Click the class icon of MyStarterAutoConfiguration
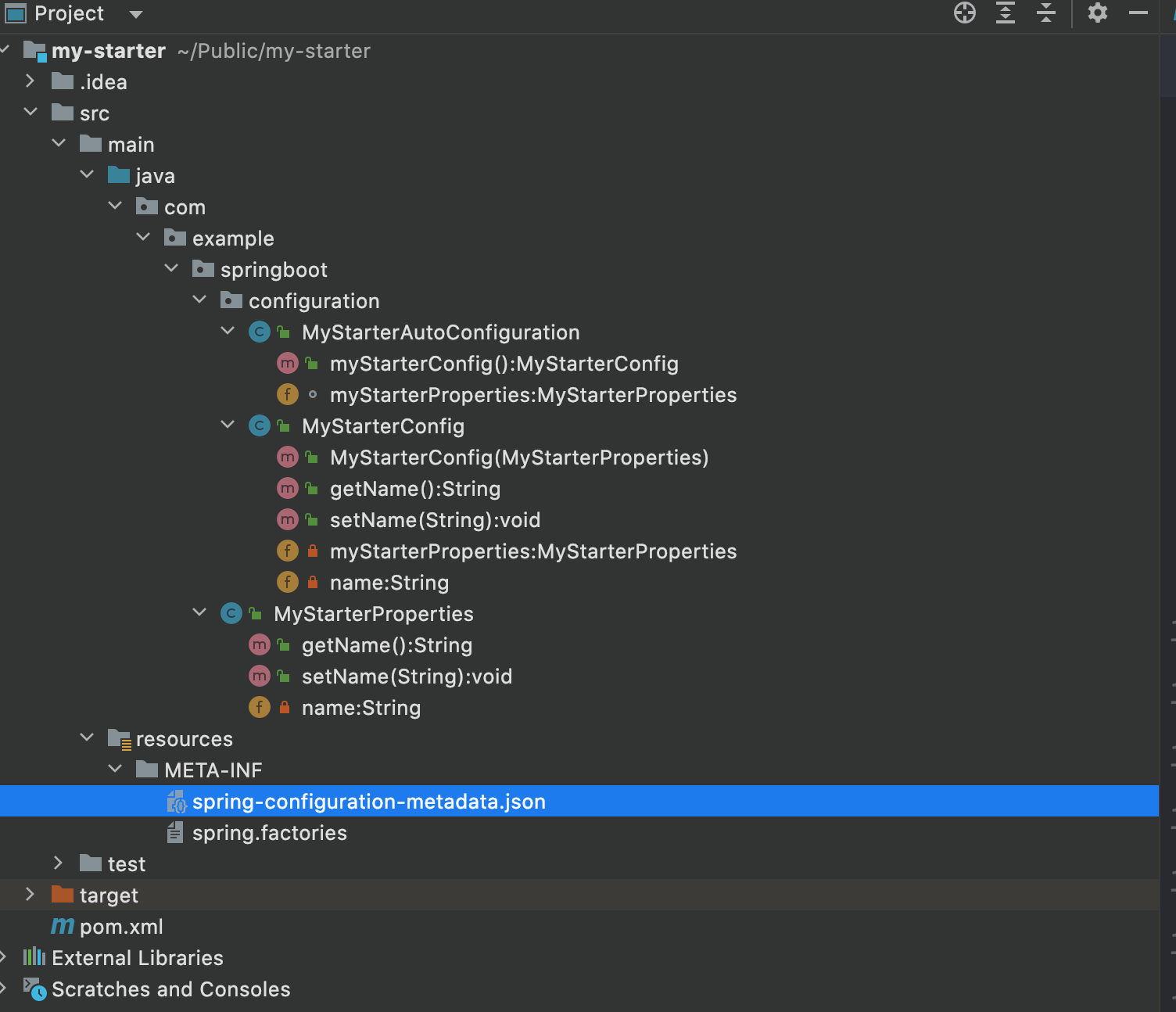The height and width of the screenshot is (1012, 1176). (x=260, y=332)
